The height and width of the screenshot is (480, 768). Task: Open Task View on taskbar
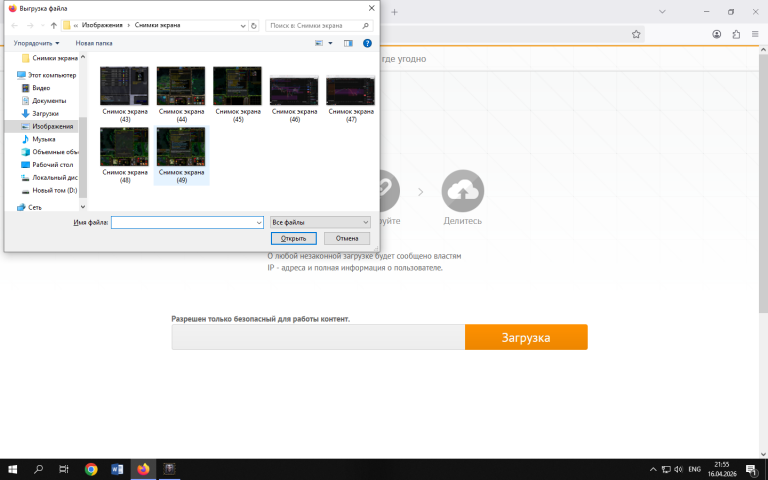coord(64,469)
